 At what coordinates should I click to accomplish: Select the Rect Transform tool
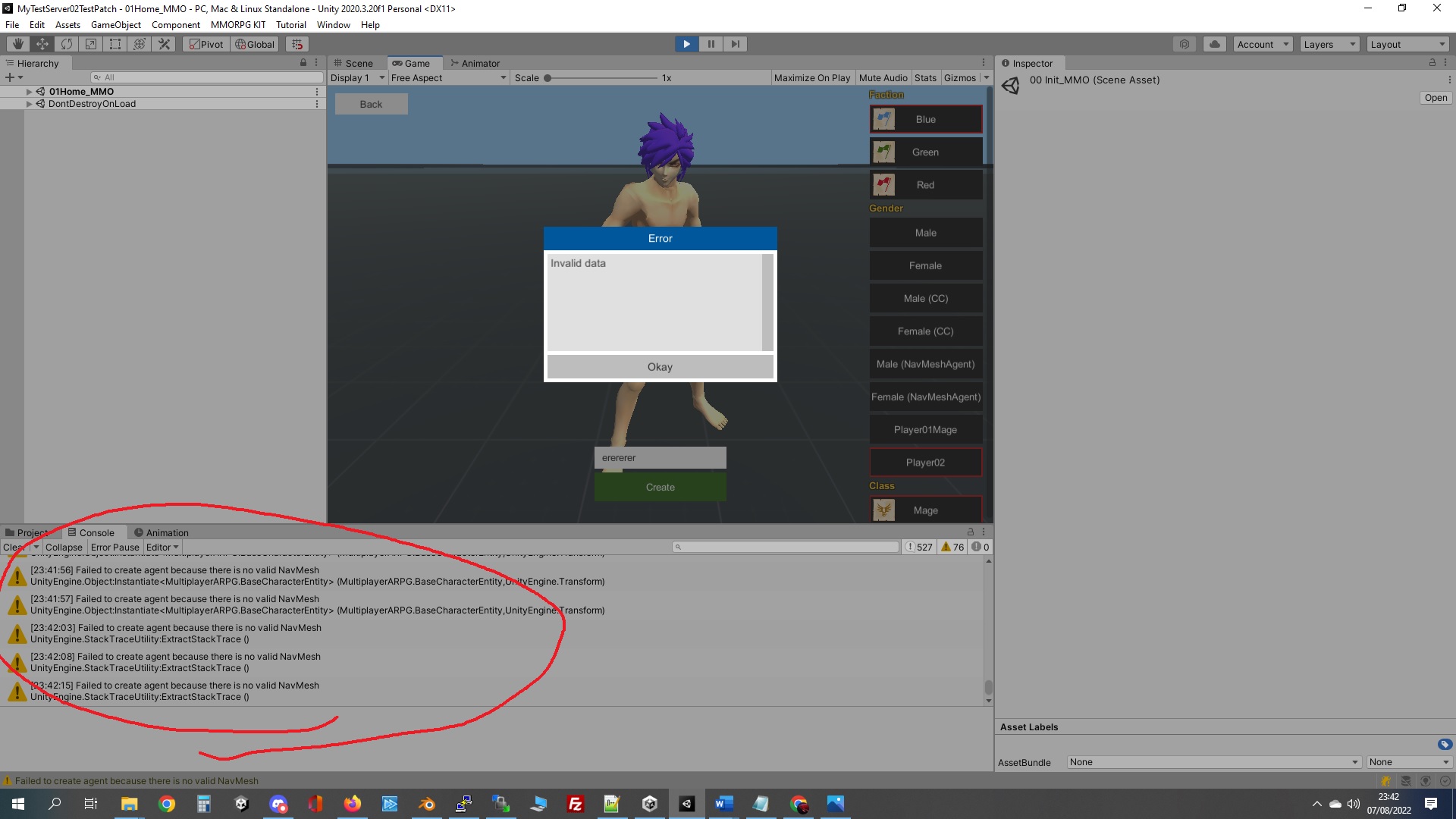click(x=115, y=44)
